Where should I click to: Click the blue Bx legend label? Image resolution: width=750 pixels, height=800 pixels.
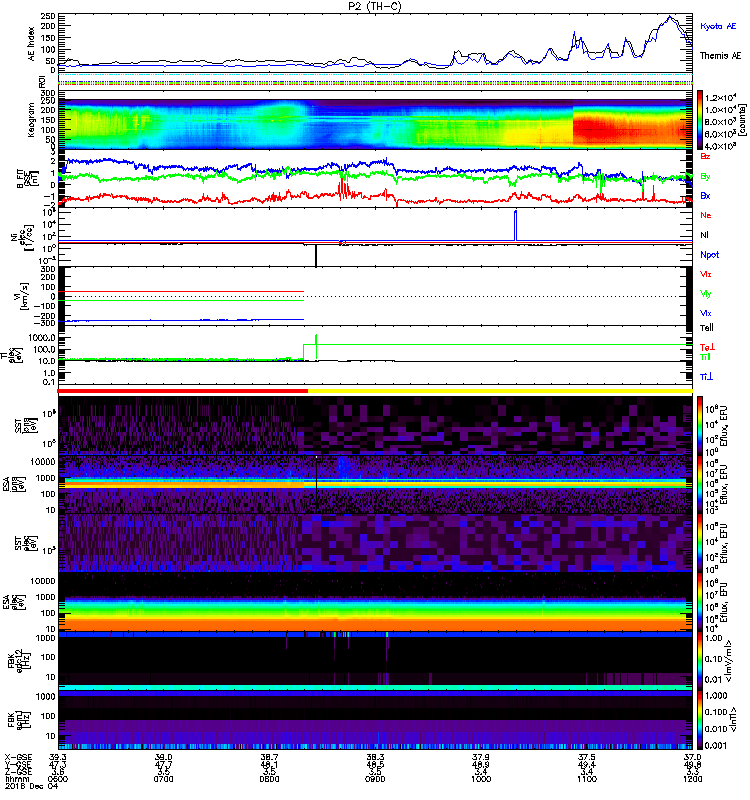click(x=706, y=195)
